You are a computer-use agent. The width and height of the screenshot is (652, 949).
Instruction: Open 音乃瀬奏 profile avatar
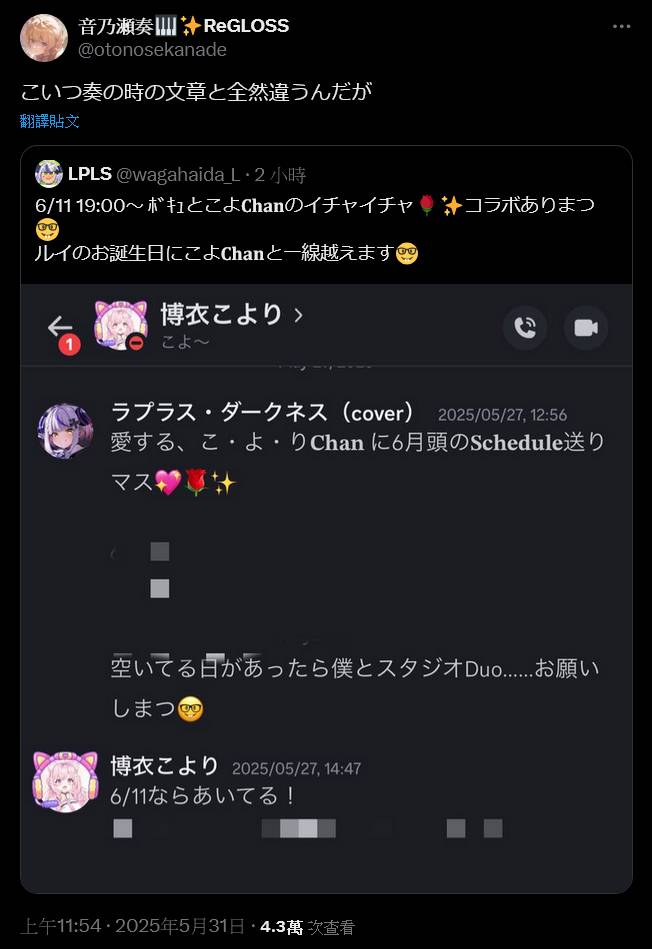44,38
